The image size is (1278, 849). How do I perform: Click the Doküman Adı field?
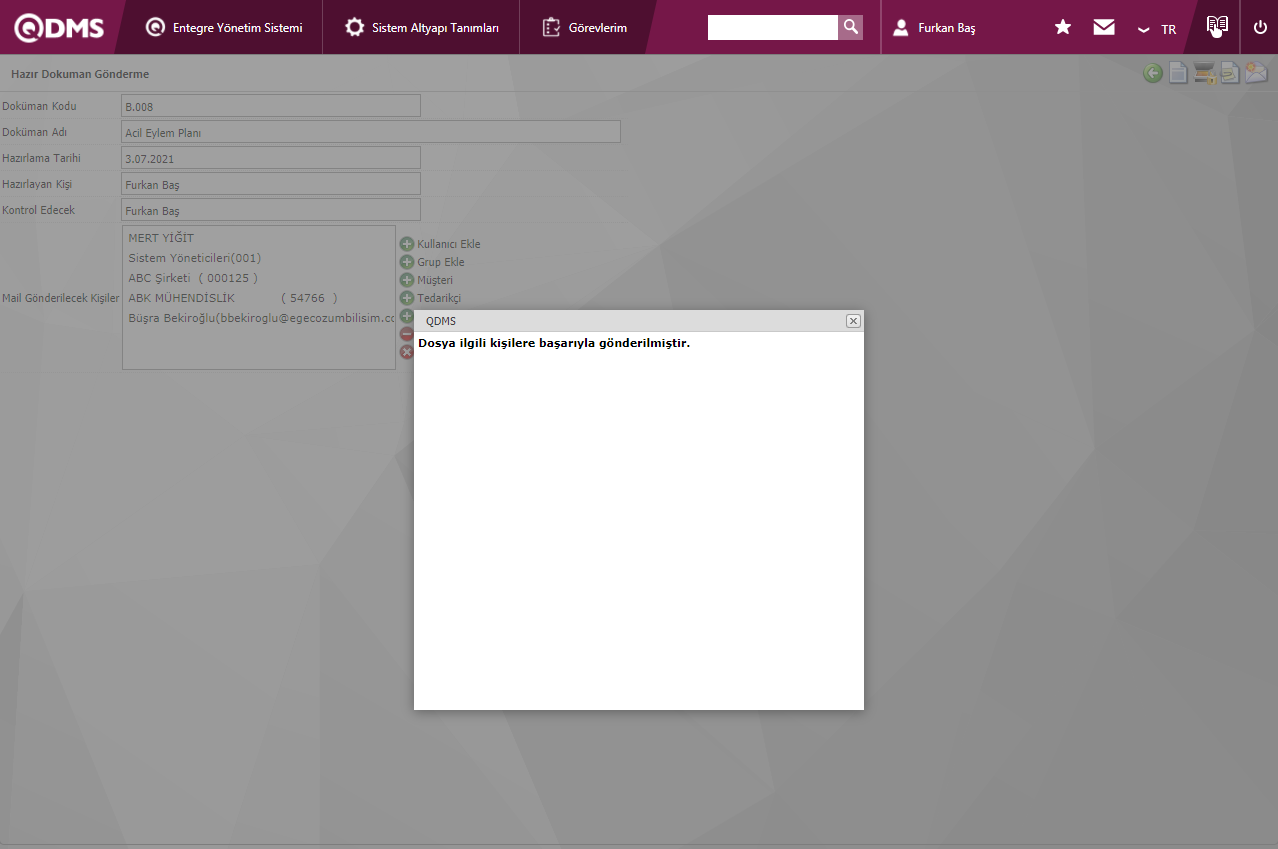coord(371,132)
